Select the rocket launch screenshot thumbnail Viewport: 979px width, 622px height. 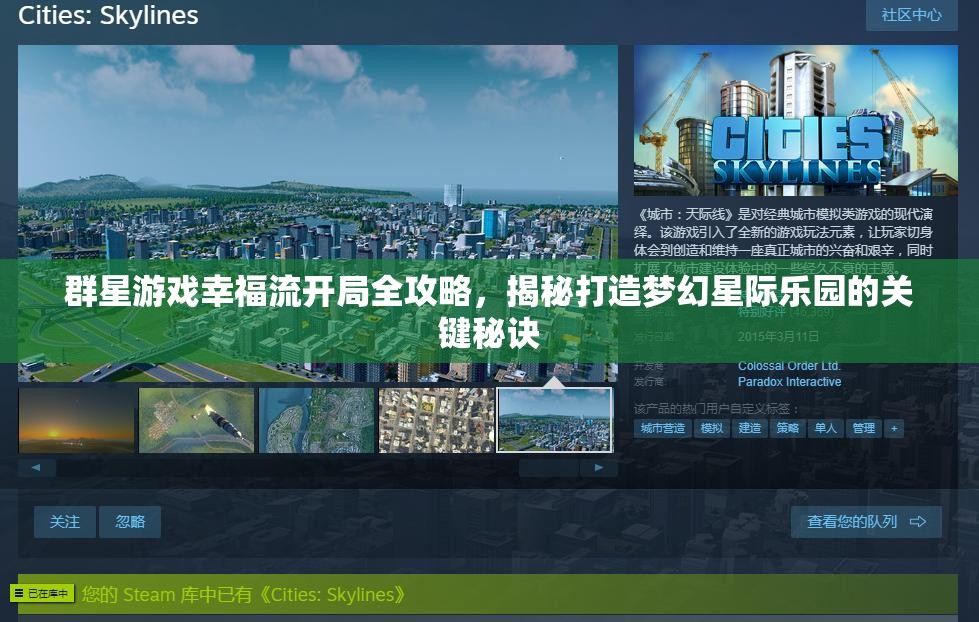pyautogui.click(x=196, y=419)
